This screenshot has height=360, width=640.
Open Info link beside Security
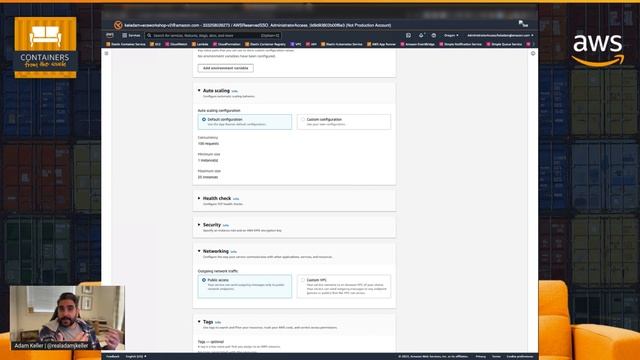pyautogui.click(x=226, y=225)
